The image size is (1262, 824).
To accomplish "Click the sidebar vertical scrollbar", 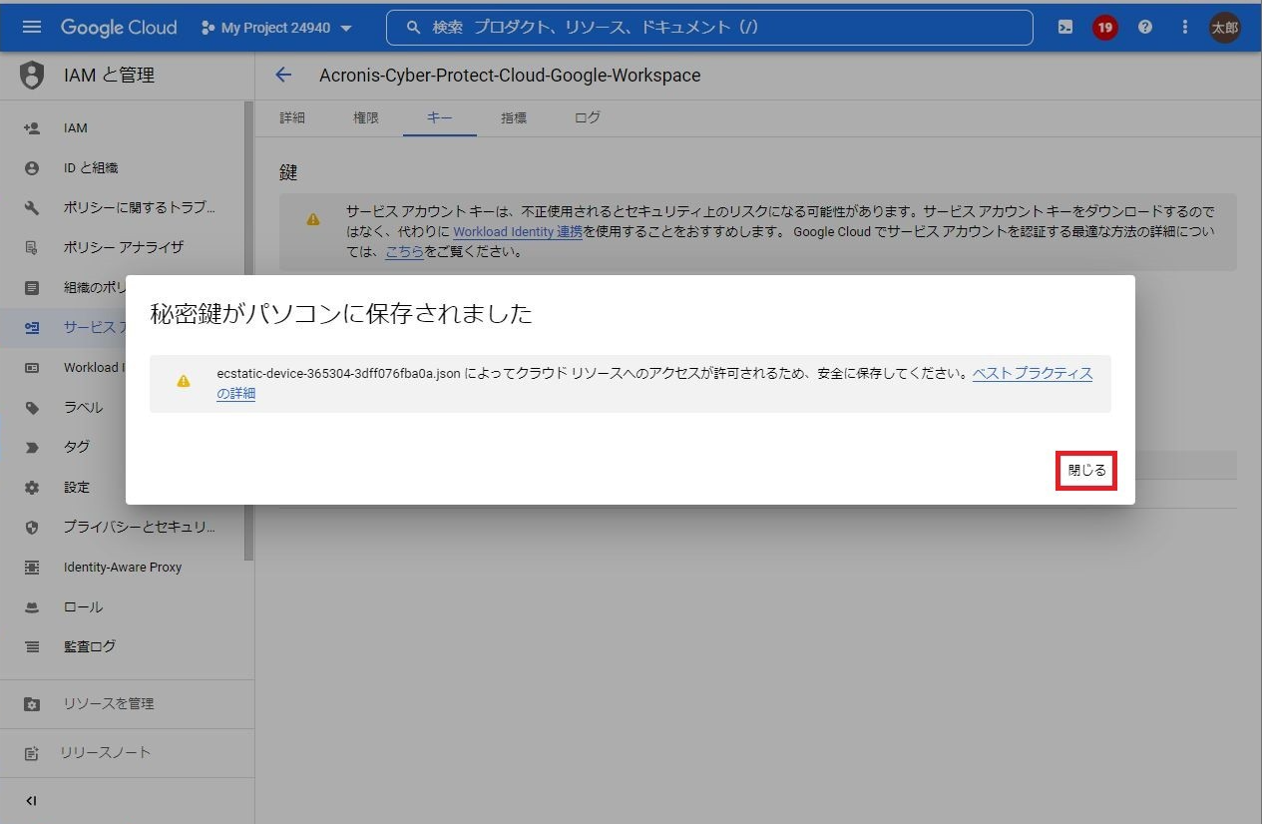I will click(x=249, y=331).
